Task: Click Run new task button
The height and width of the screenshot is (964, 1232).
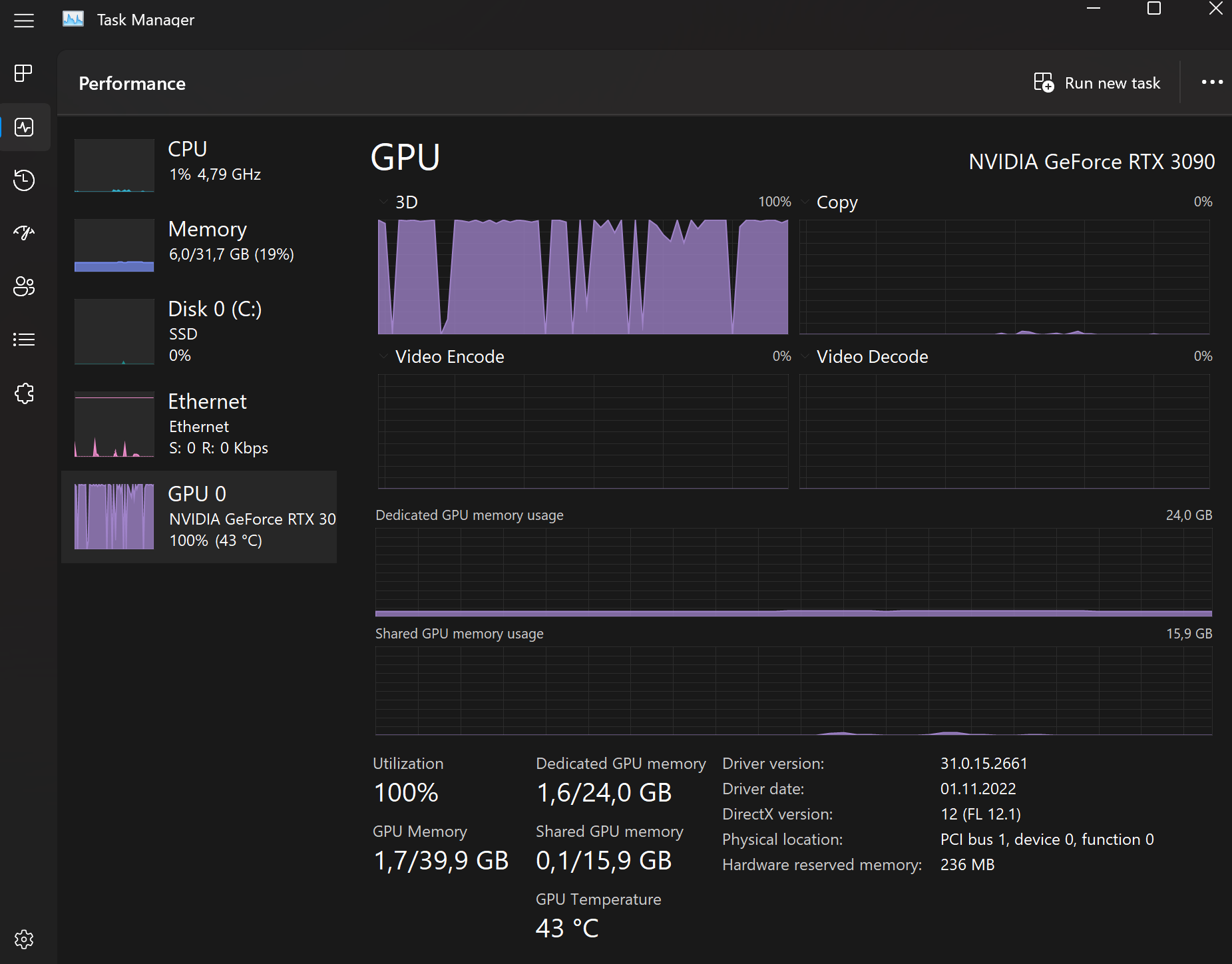Action: (x=1096, y=83)
